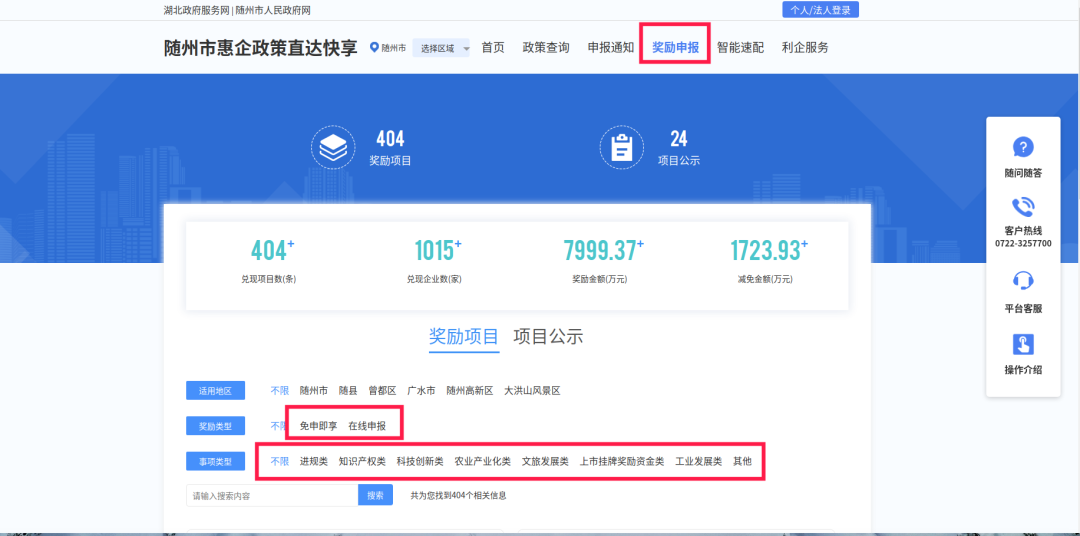Click the search content input field
The image size is (1080, 536).
(272, 495)
